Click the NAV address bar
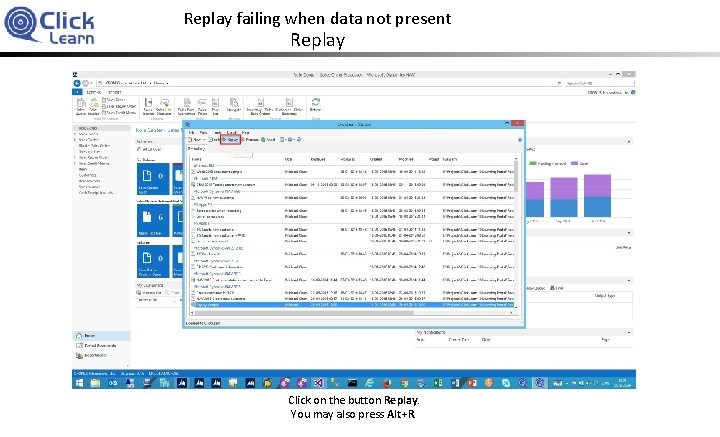The height and width of the screenshot is (437, 720). [x=329, y=83]
